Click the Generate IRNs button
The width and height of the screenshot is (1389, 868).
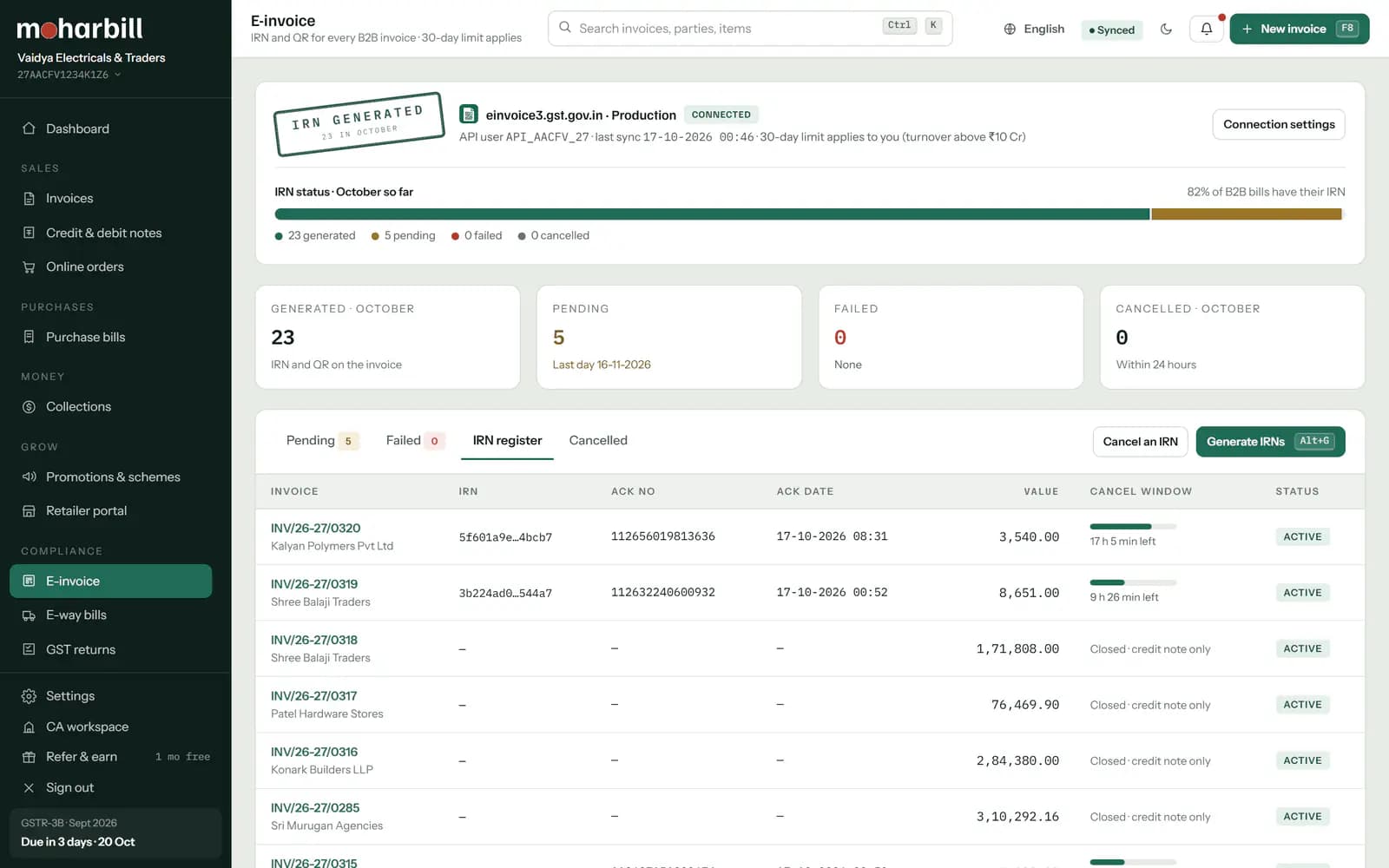(1270, 442)
